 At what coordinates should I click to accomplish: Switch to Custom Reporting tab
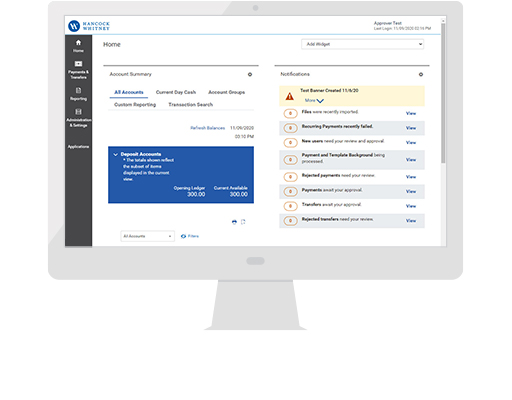click(135, 105)
